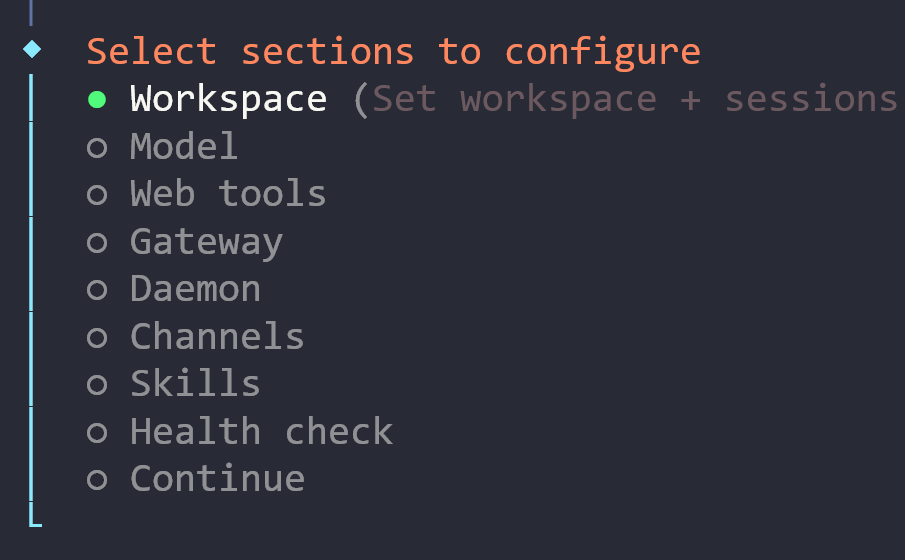Viewport: 905px width, 560px height.
Task: Select the Continue radio circle
Action: (97, 480)
